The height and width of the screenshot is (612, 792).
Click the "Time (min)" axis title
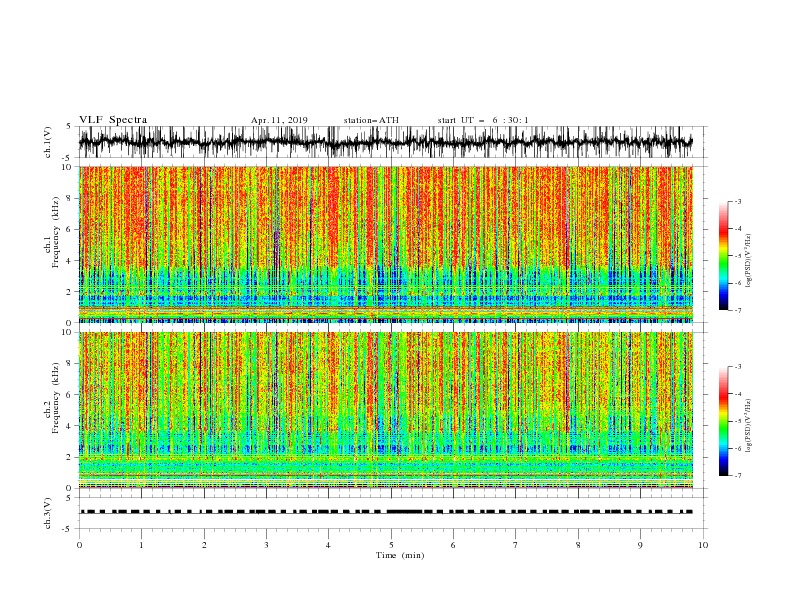tap(400, 555)
